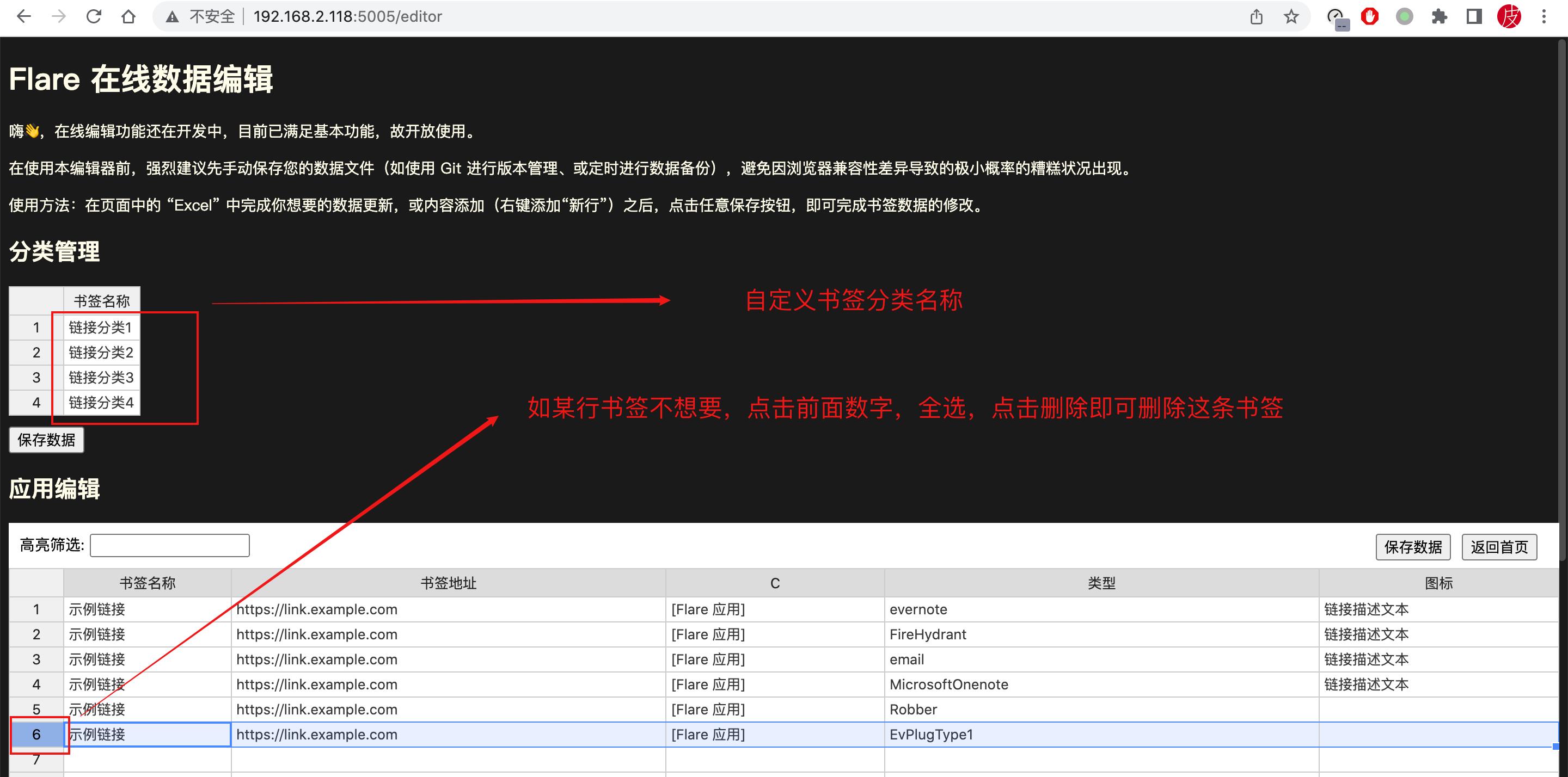Viewport: 1568px width, 777px height.
Task: Click row 2 bookmark URL cell
Action: (x=449, y=634)
